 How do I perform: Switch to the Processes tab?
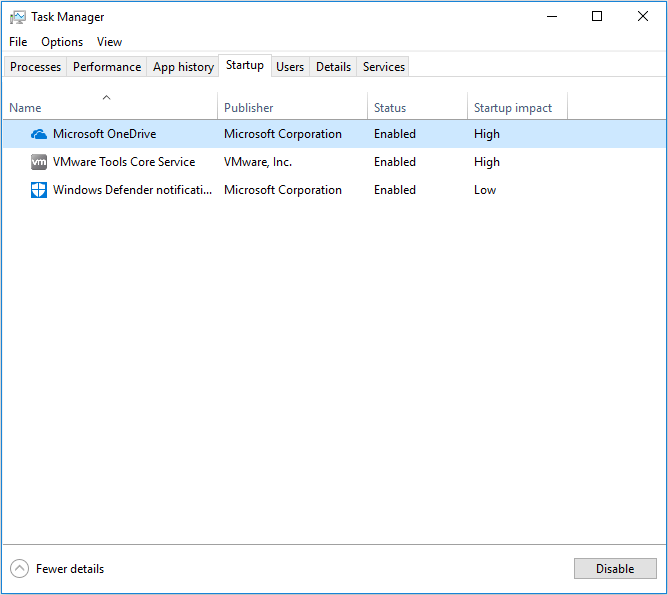[x=35, y=67]
